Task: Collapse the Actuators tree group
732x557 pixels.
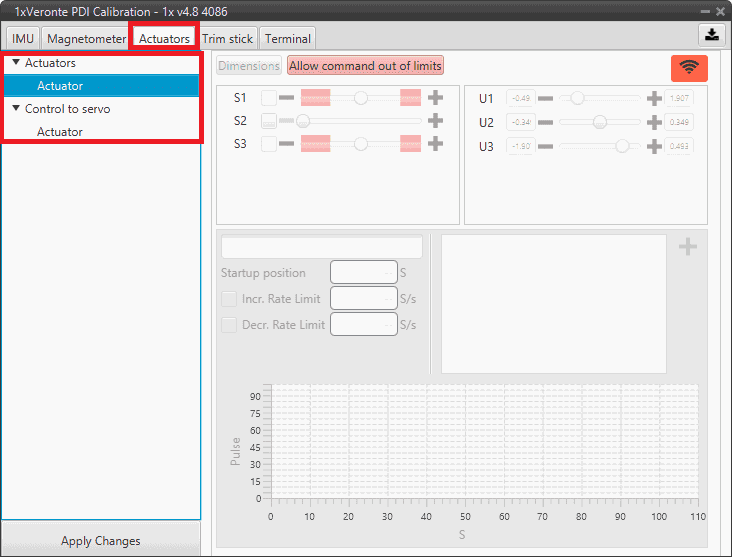Action: 16,63
